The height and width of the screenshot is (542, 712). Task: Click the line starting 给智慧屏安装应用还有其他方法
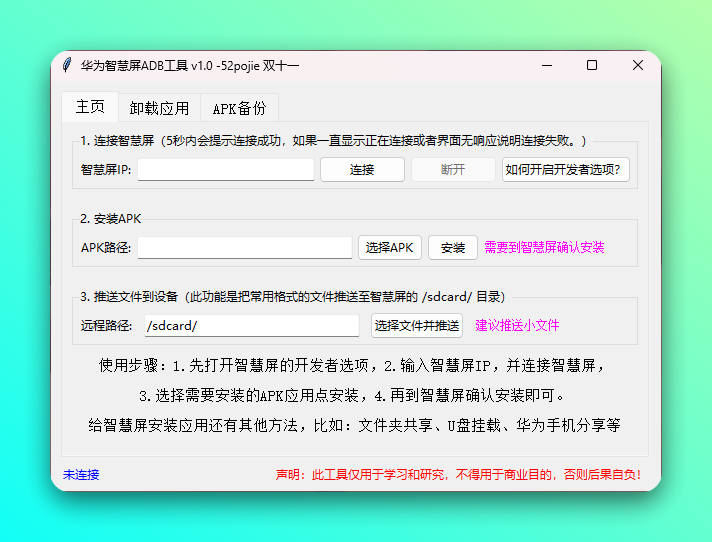tap(354, 426)
